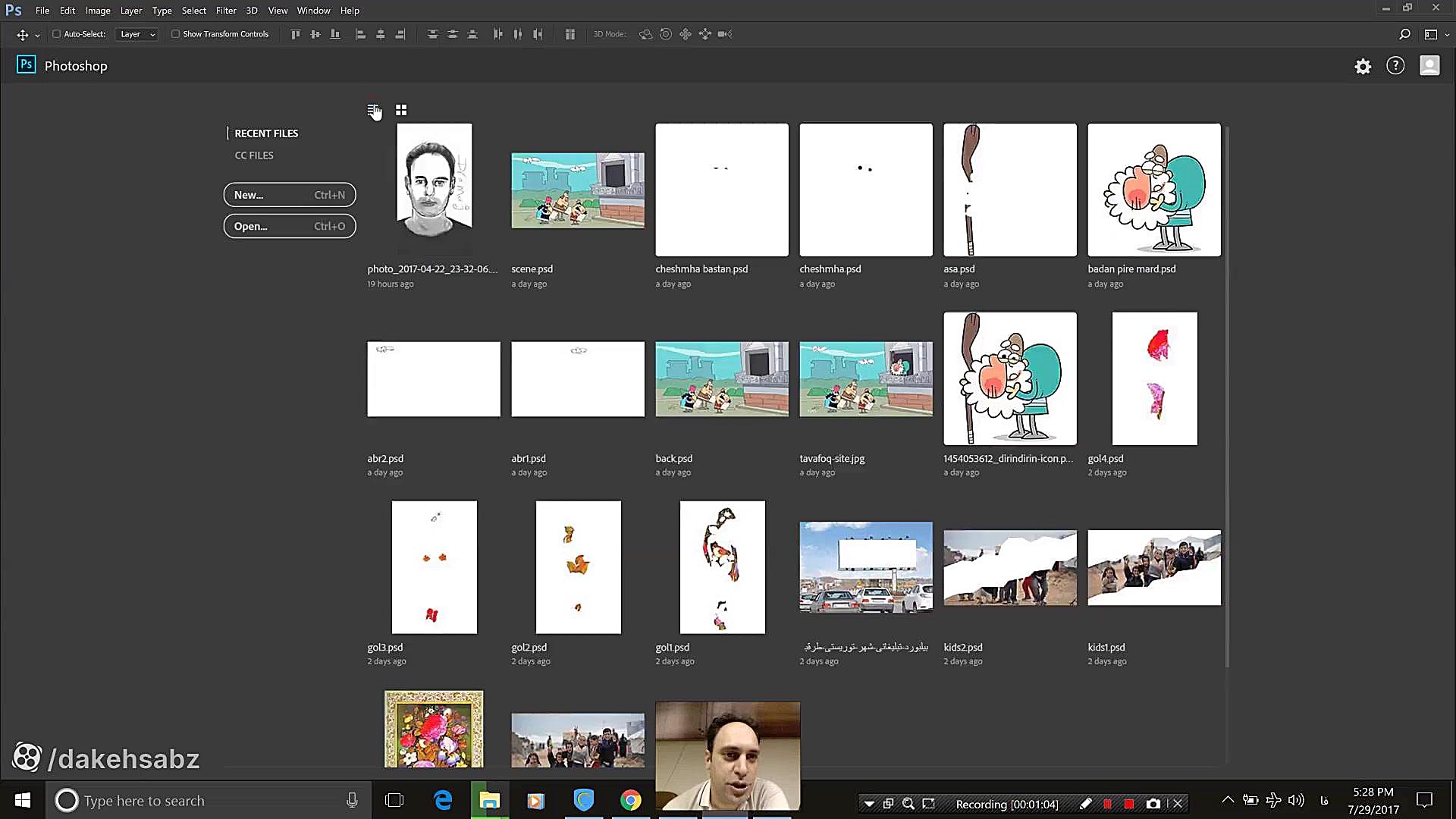Click the New... button
Viewport: 1456px width, 819px height.
coord(290,195)
